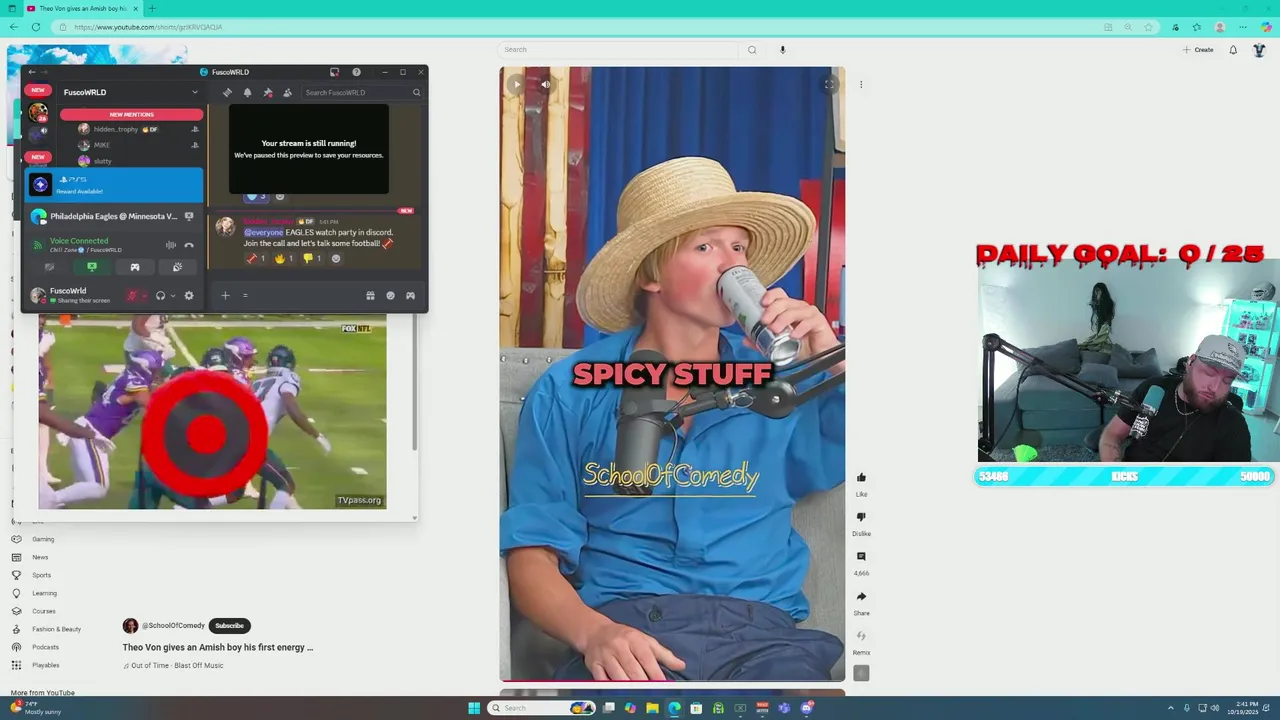Image resolution: width=1280 pixels, height=720 pixels.
Task: Click YouTube search magnifier button
Action: [x=752, y=49]
